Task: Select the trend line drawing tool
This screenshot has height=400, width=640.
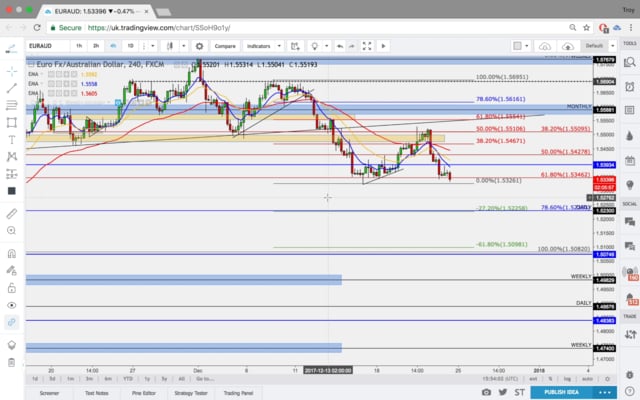Action: click(11, 89)
